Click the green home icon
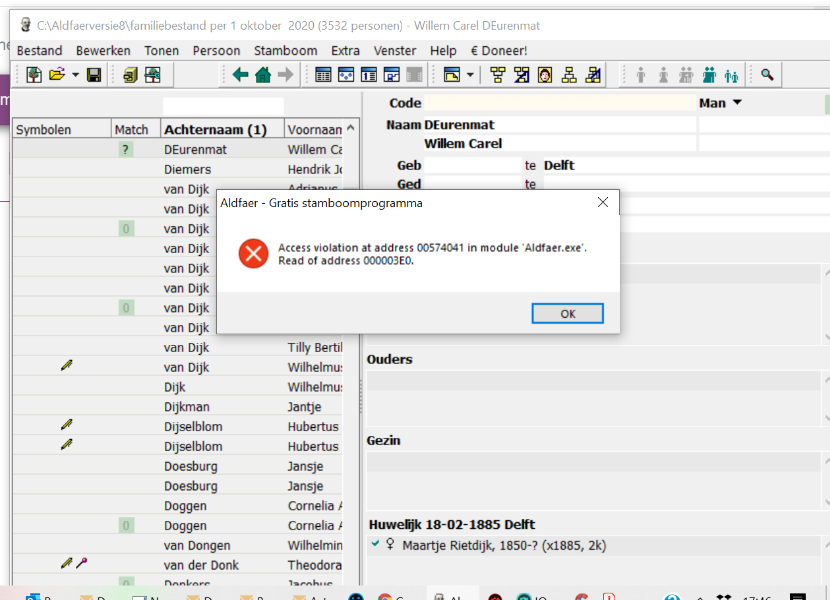 tap(263, 75)
